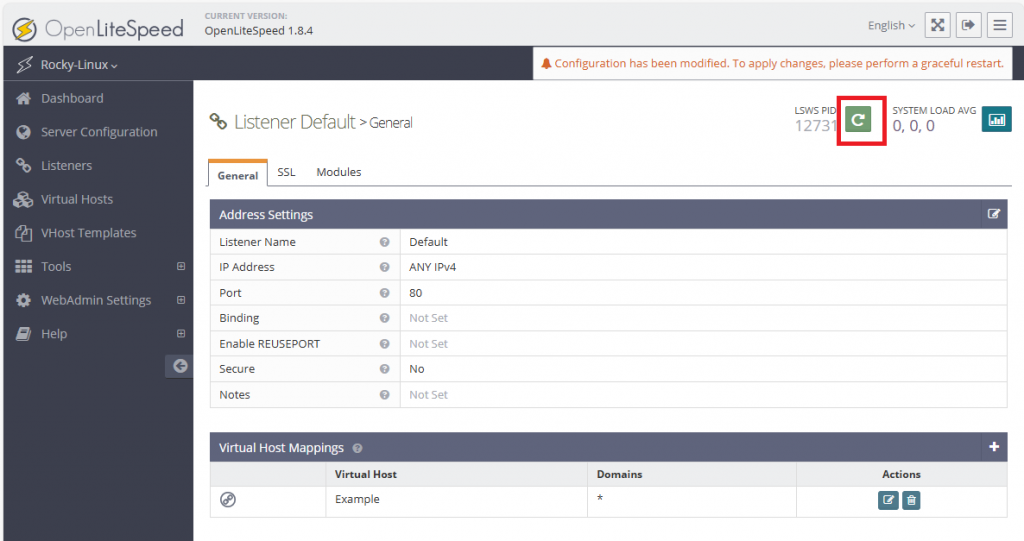This screenshot has width=1024, height=541.
Task: Collapse the sidebar with arrow button
Action: pos(180,366)
